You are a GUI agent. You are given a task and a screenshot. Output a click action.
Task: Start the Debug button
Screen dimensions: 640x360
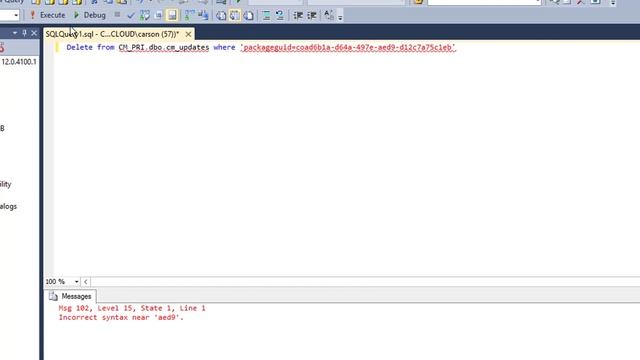coord(90,15)
